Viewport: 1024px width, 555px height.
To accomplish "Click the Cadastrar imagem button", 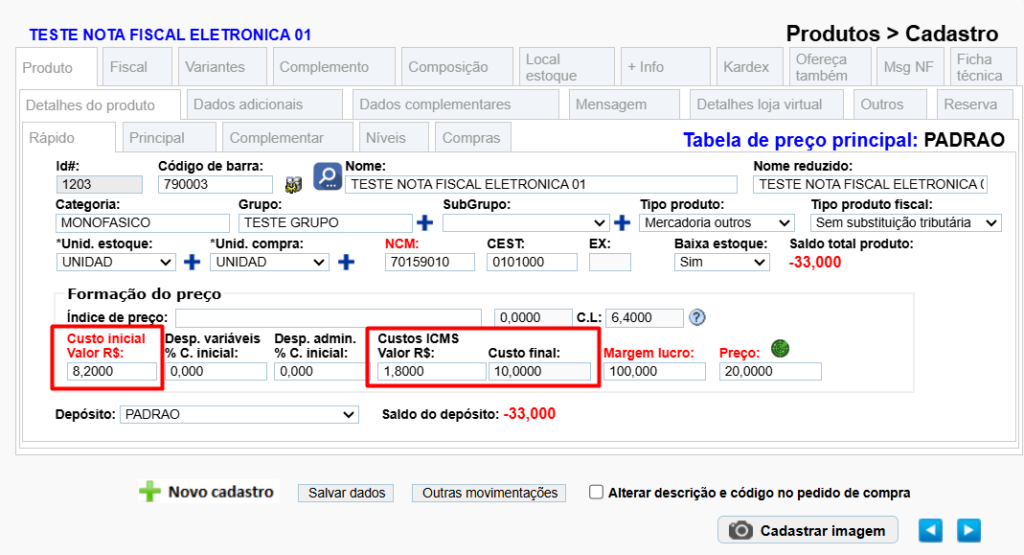I will (808, 530).
